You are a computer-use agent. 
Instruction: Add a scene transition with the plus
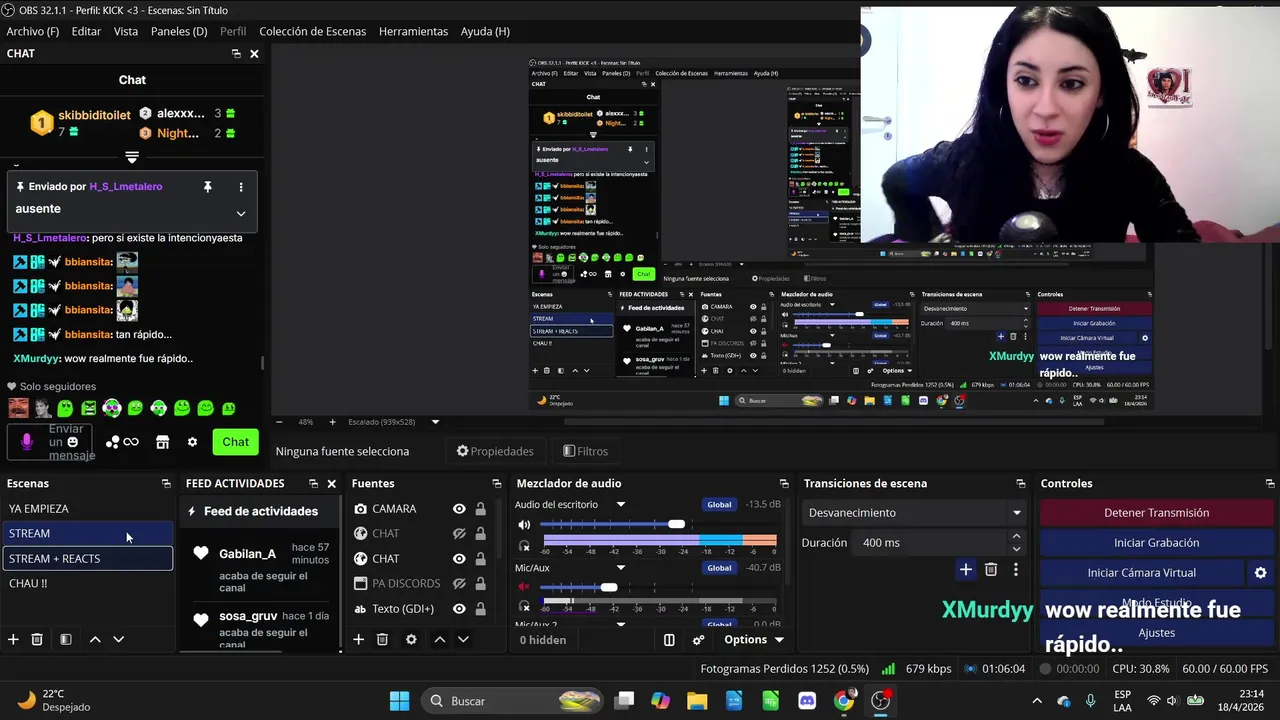pos(965,569)
